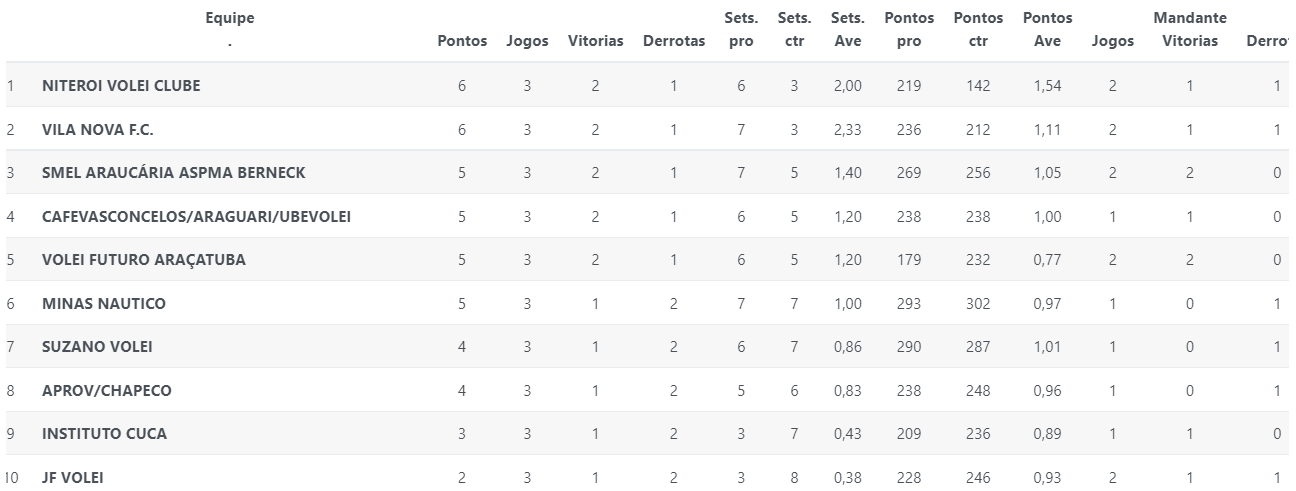Sort by Sets. pro column
1296x491 pixels.
pyautogui.click(x=741, y=30)
